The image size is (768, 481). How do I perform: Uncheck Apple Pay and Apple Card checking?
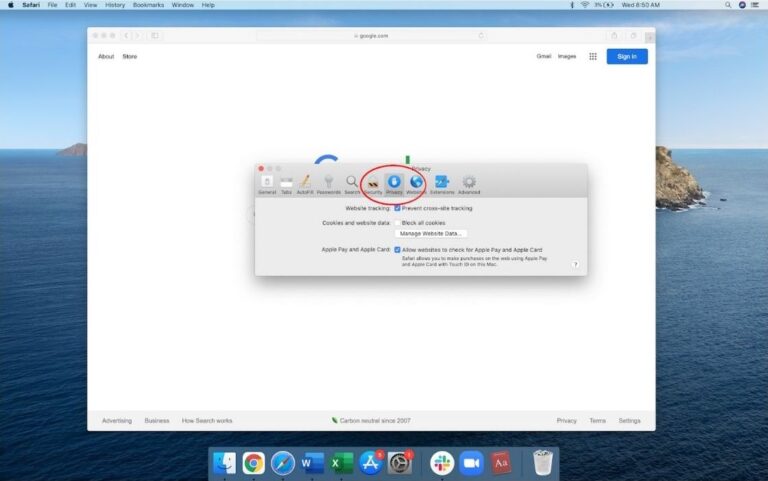point(397,250)
